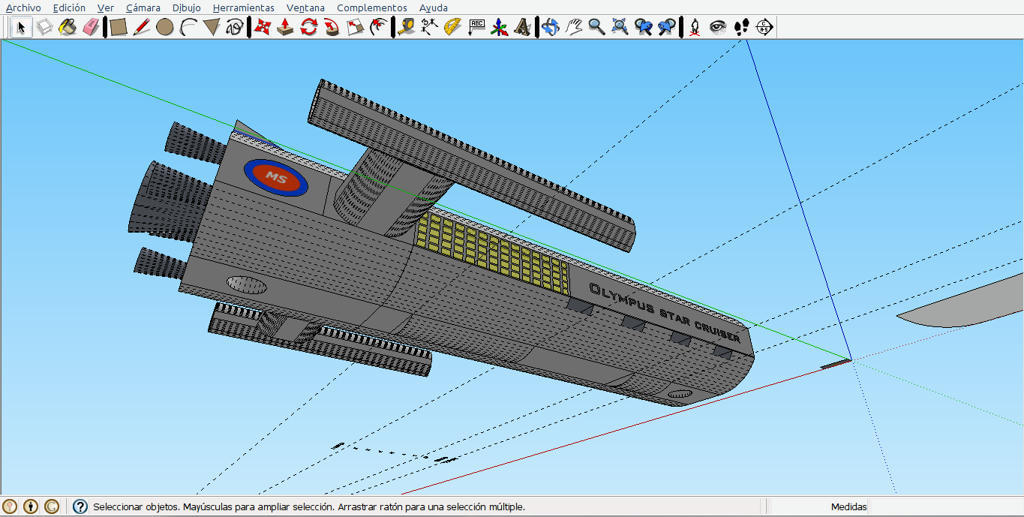1024x517 pixels.
Task: Select the Walk footprints tool
Action: click(741, 27)
